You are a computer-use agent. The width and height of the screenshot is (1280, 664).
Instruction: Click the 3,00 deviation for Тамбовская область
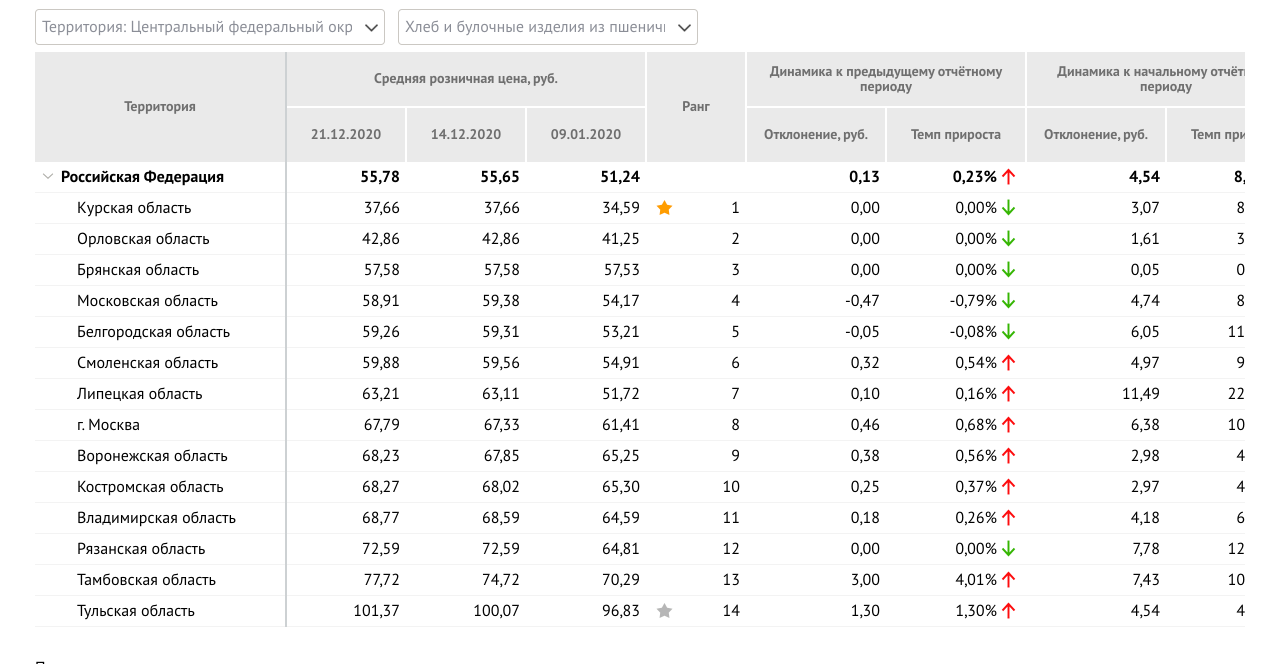865,580
